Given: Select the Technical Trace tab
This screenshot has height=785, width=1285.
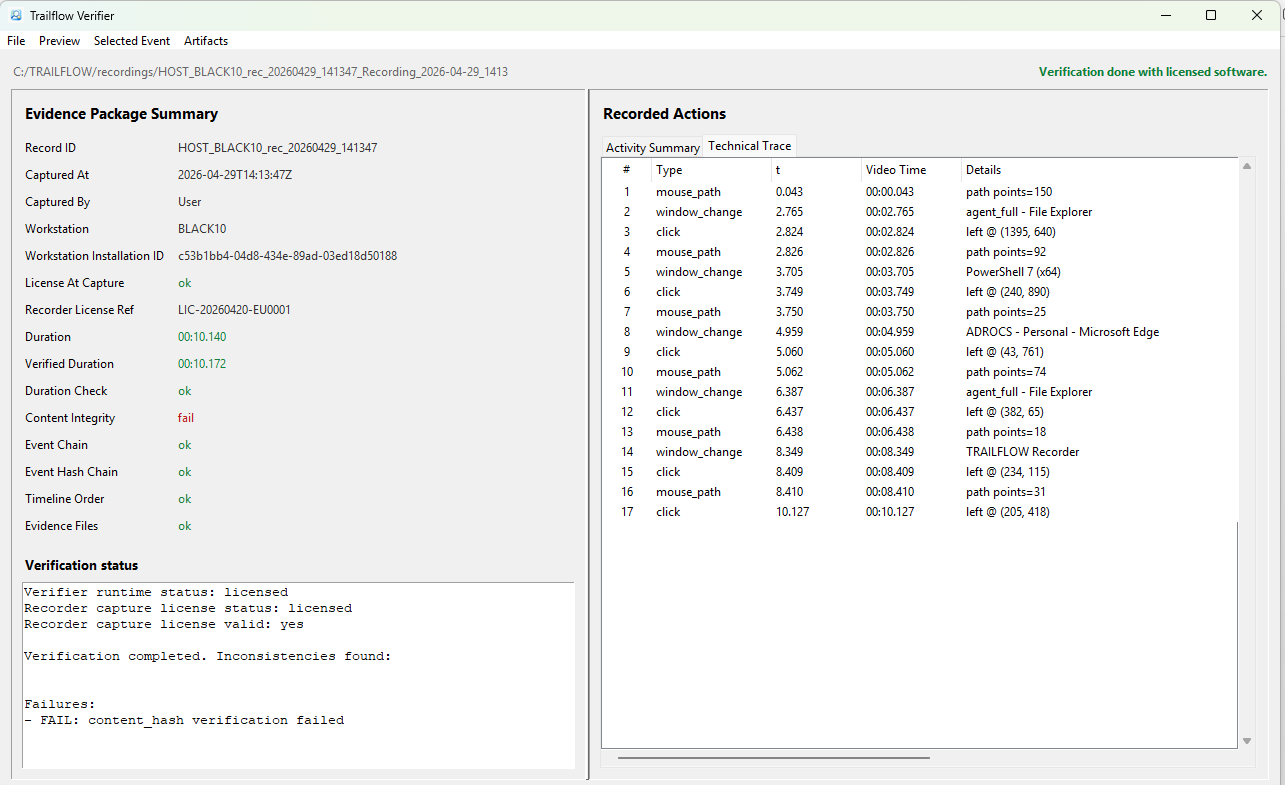Looking at the screenshot, I should pos(750,146).
